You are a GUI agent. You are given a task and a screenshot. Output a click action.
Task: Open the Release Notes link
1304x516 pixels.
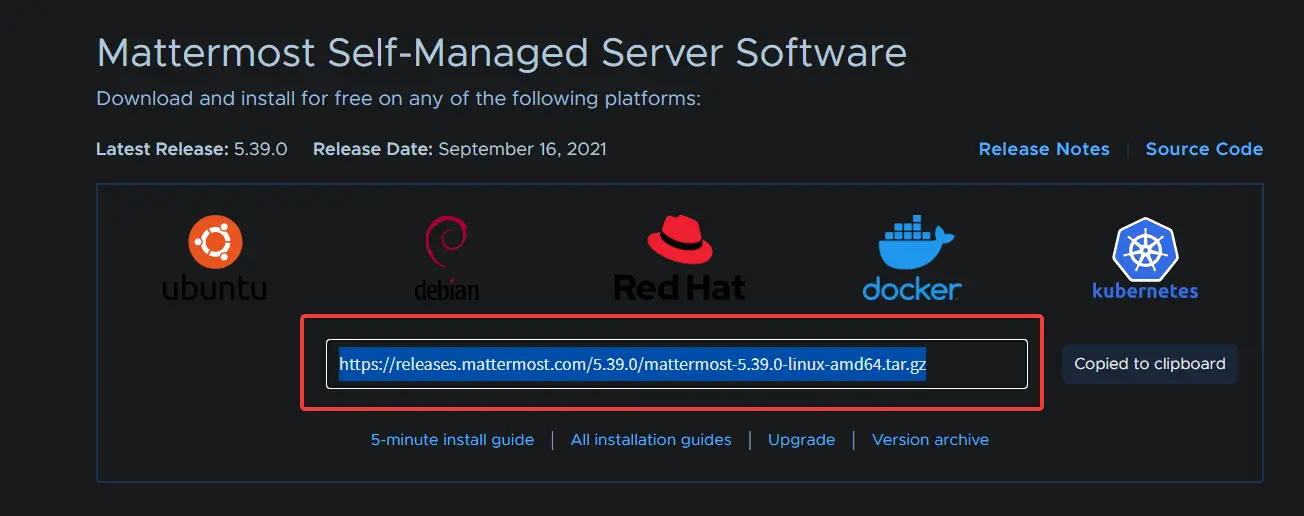pos(1044,149)
